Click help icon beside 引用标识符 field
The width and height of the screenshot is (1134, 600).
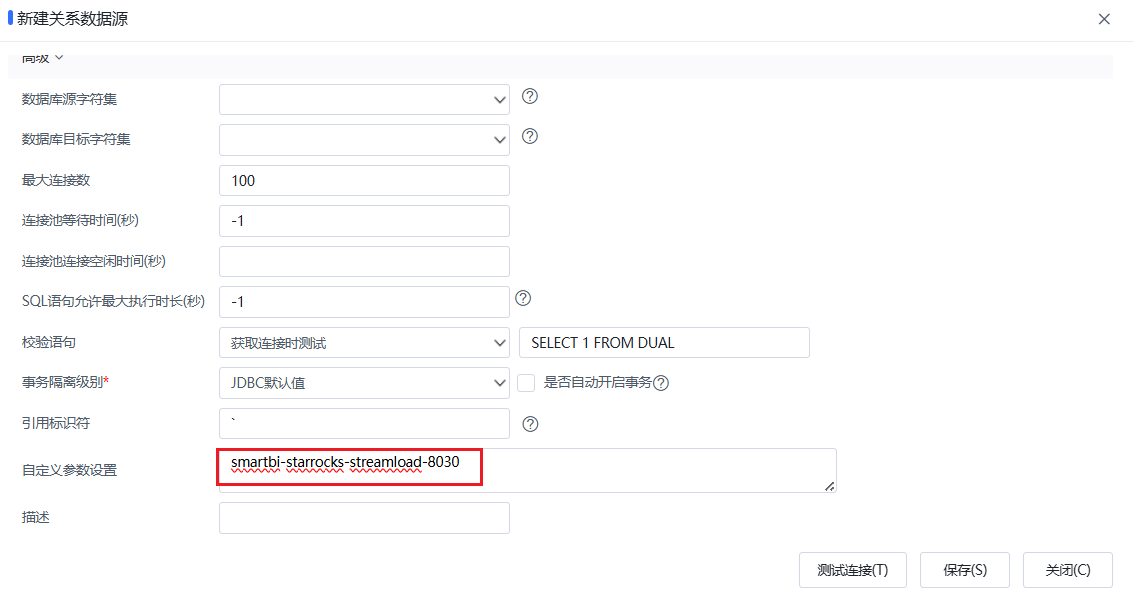tap(530, 424)
